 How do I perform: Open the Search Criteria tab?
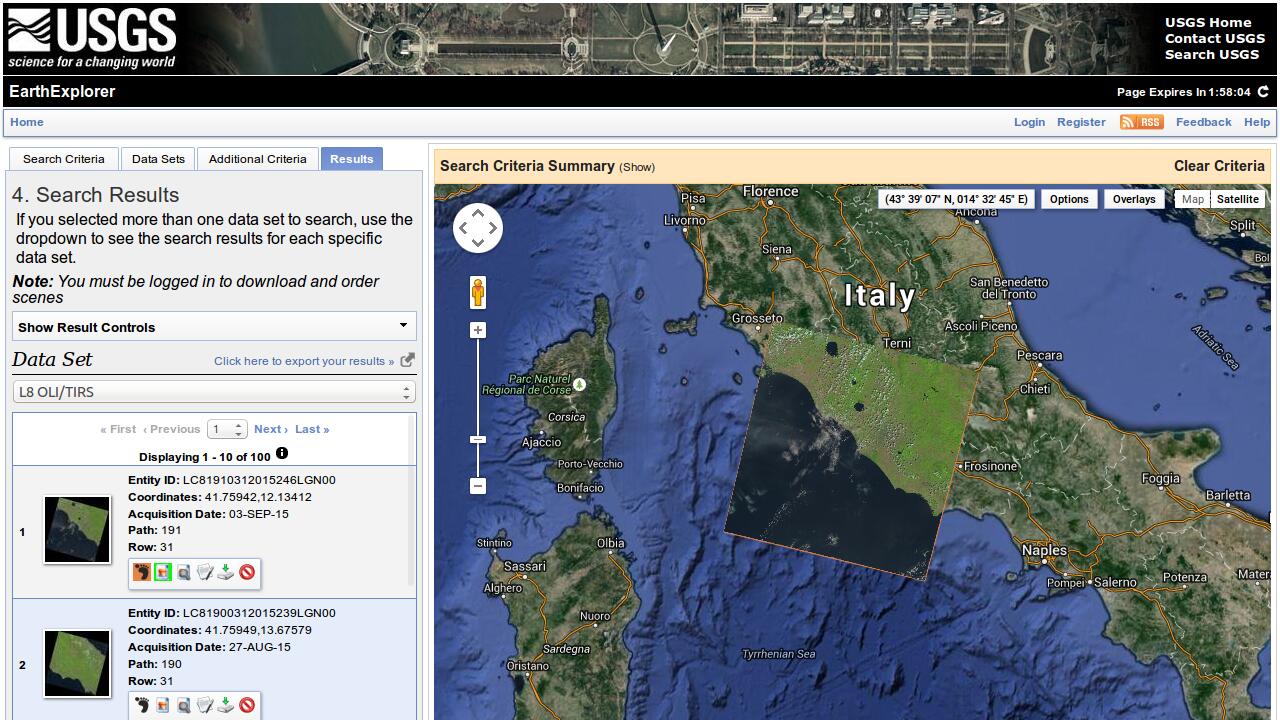click(x=64, y=159)
